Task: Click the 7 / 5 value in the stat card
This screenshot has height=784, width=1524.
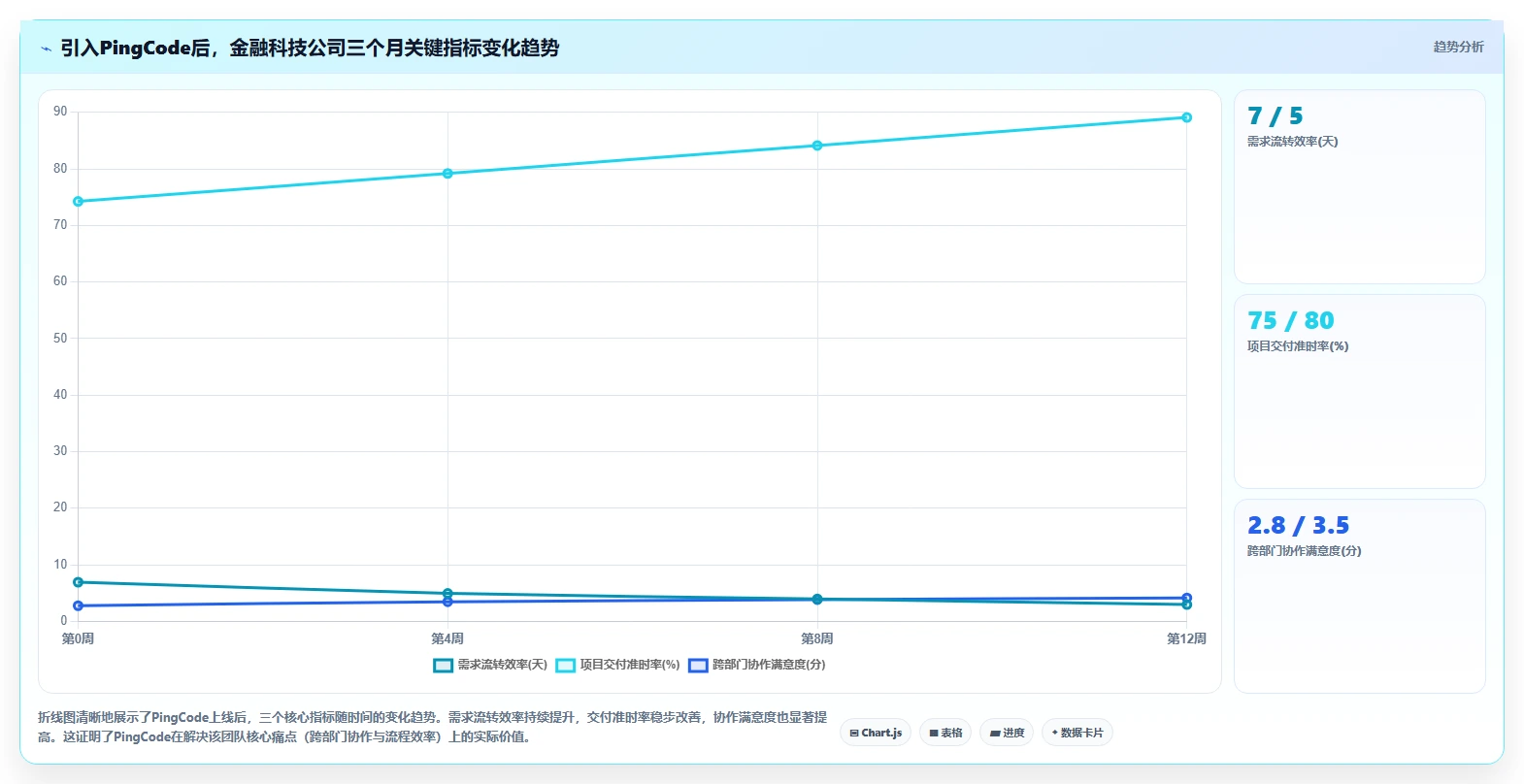Action: point(1276,116)
